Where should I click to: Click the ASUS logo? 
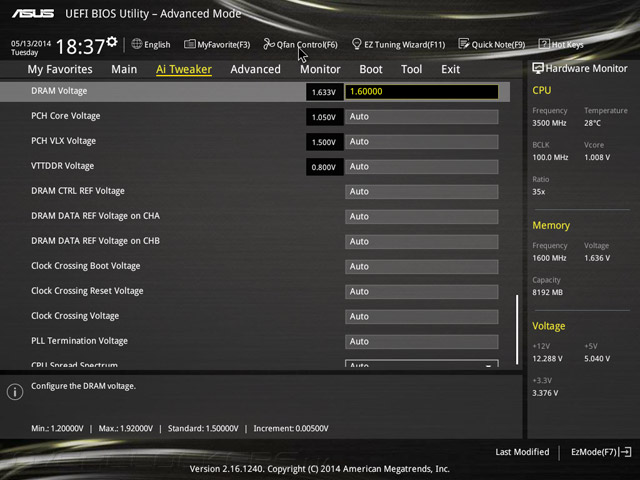pos(33,14)
